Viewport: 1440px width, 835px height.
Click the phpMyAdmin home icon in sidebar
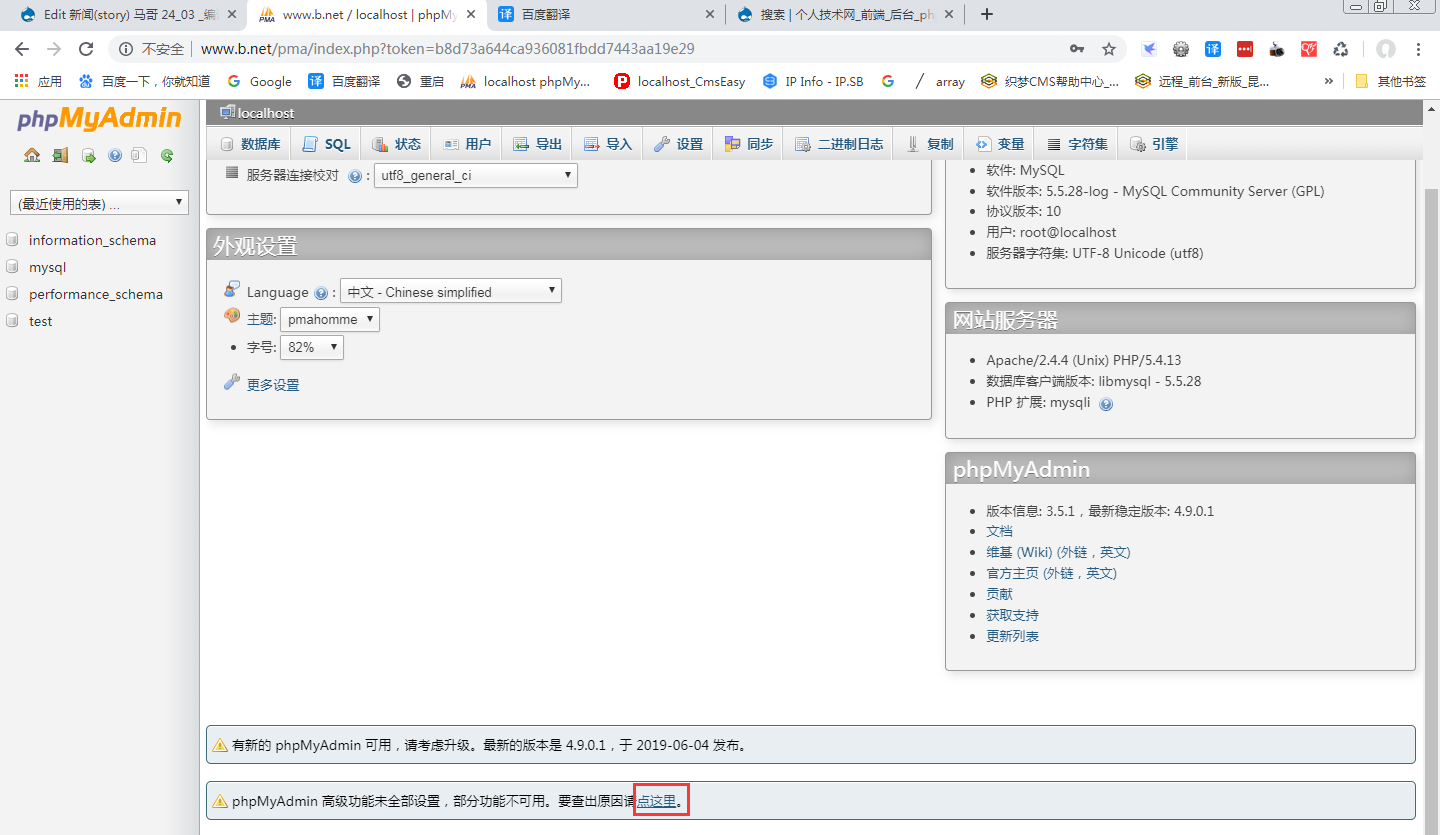32,155
